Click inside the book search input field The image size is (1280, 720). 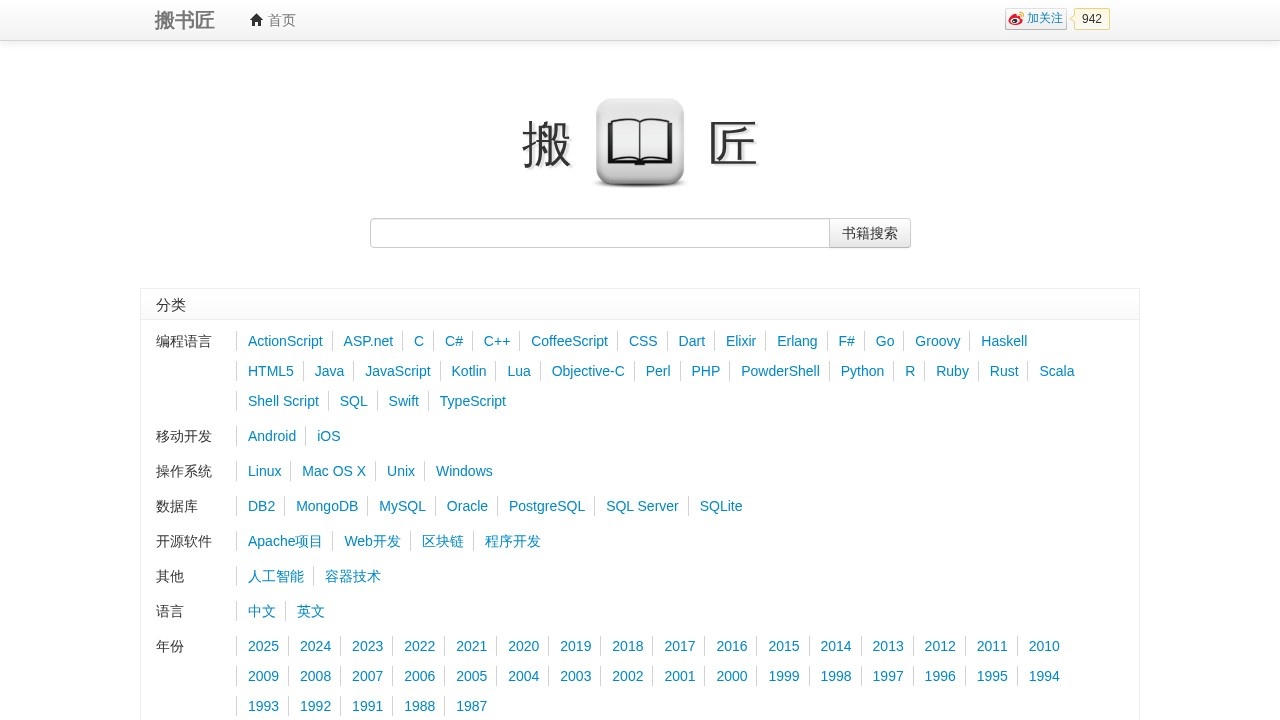click(x=599, y=233)
